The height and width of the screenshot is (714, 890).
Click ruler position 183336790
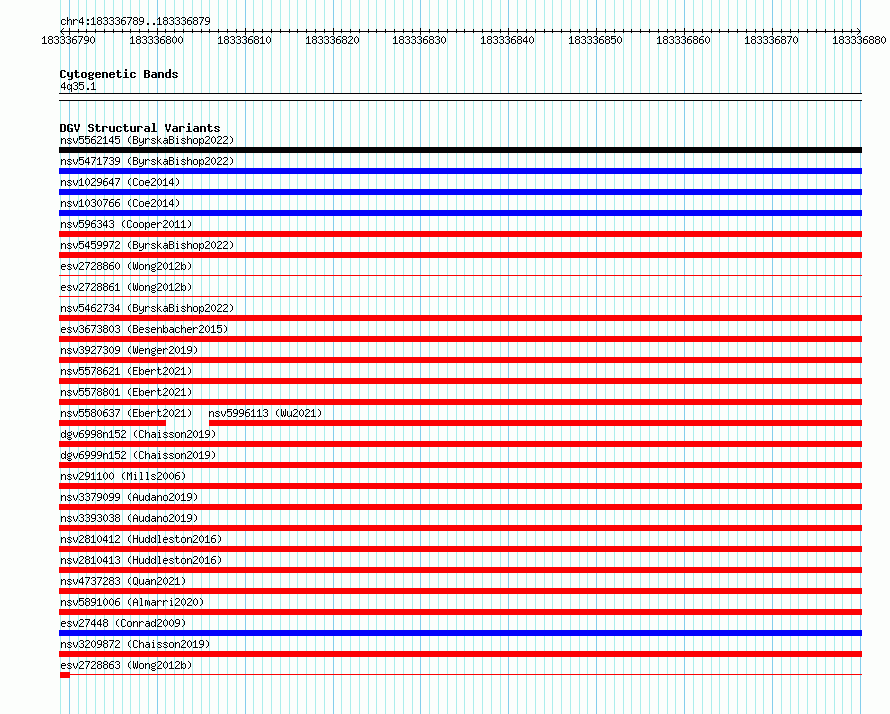[69, 40]
